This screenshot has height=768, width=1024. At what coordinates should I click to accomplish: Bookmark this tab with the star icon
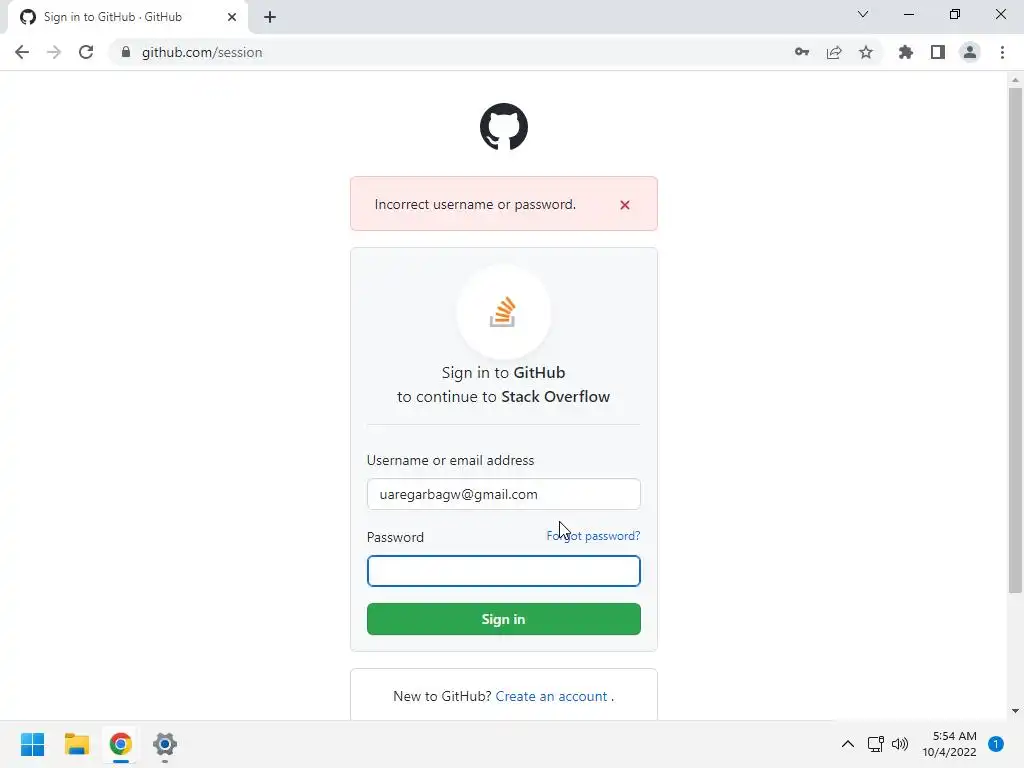866,52
